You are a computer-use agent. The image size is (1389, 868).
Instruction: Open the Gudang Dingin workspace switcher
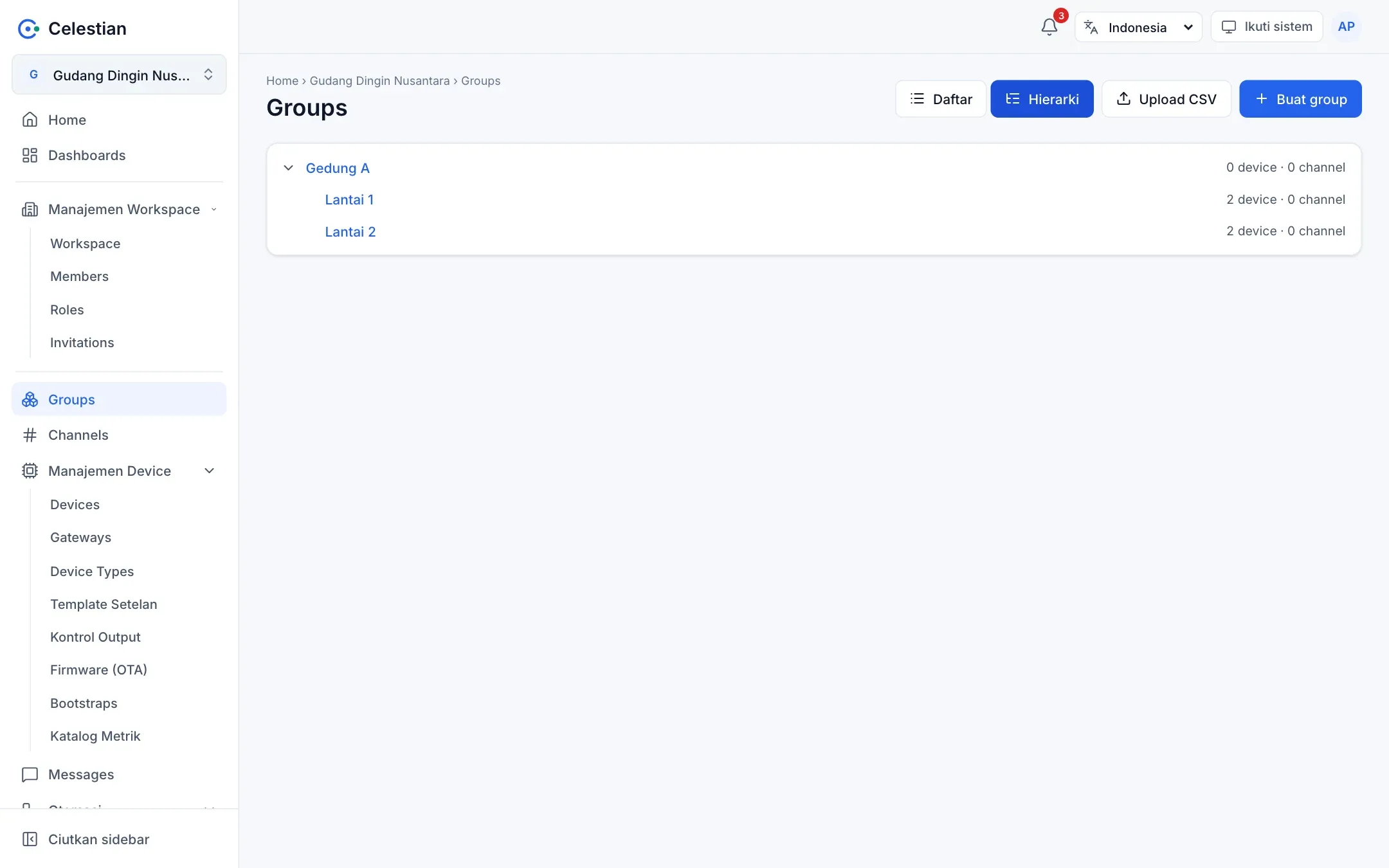tap(119, 75)
